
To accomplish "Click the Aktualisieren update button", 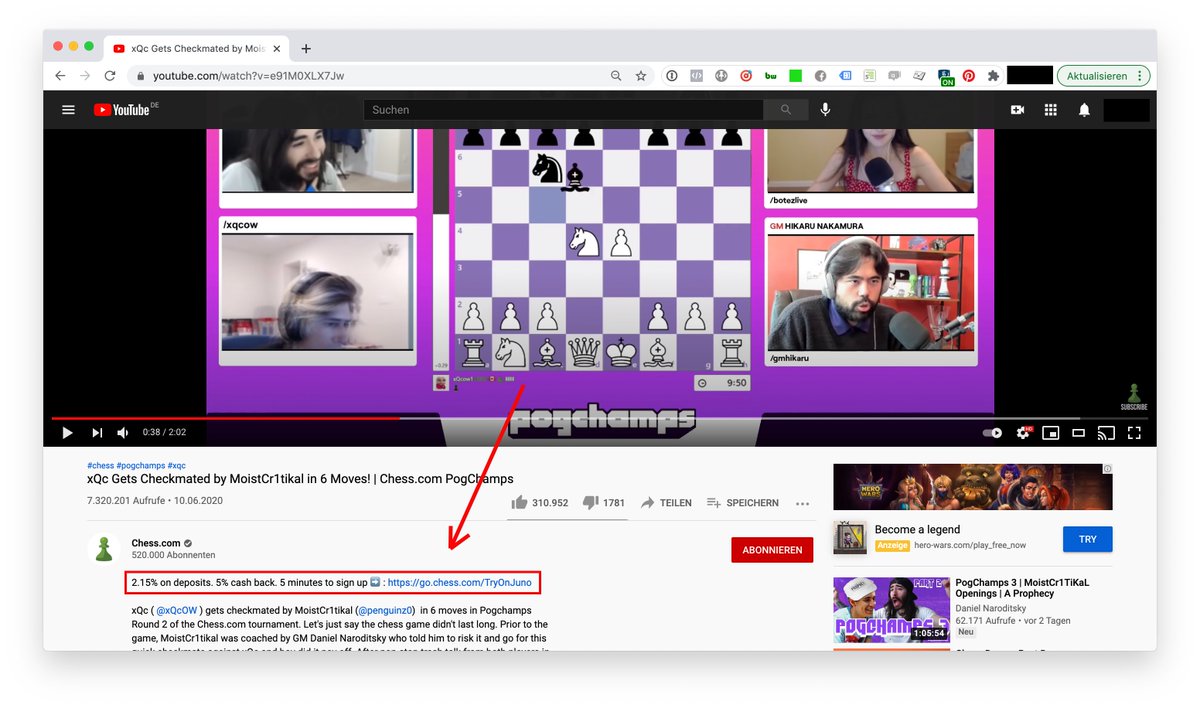I will click(x=1104, y=76).
